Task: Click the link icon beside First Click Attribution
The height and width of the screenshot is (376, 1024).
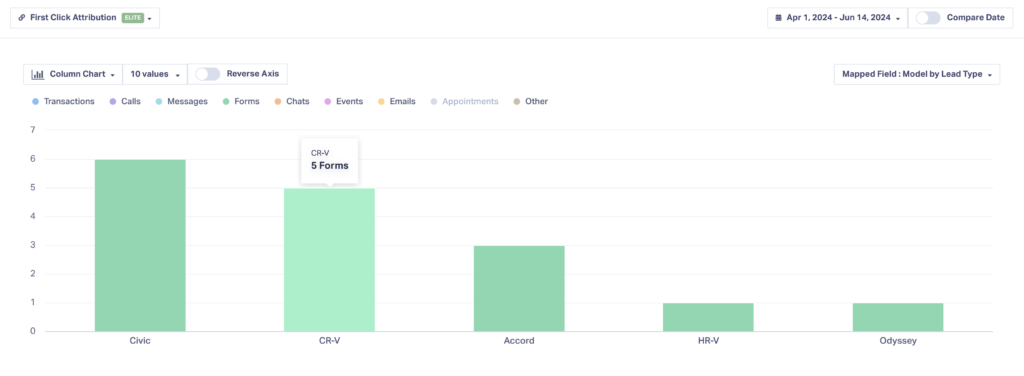Action: click(22, 18)
